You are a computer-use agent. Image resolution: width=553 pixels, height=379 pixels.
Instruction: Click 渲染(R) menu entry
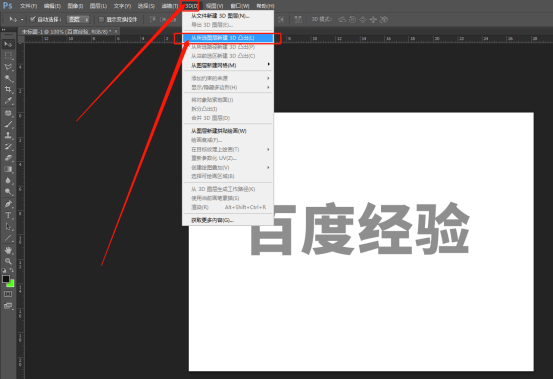228,207
